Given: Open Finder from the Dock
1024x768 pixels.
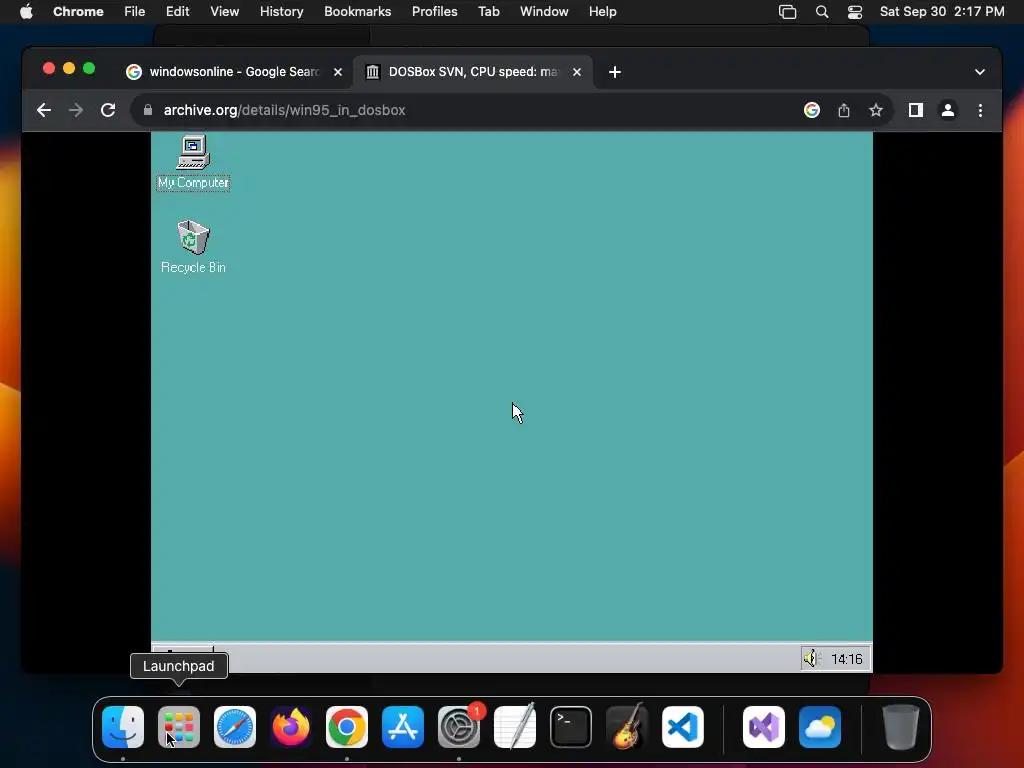Looking at the screenshot, I should pos(123,727).
